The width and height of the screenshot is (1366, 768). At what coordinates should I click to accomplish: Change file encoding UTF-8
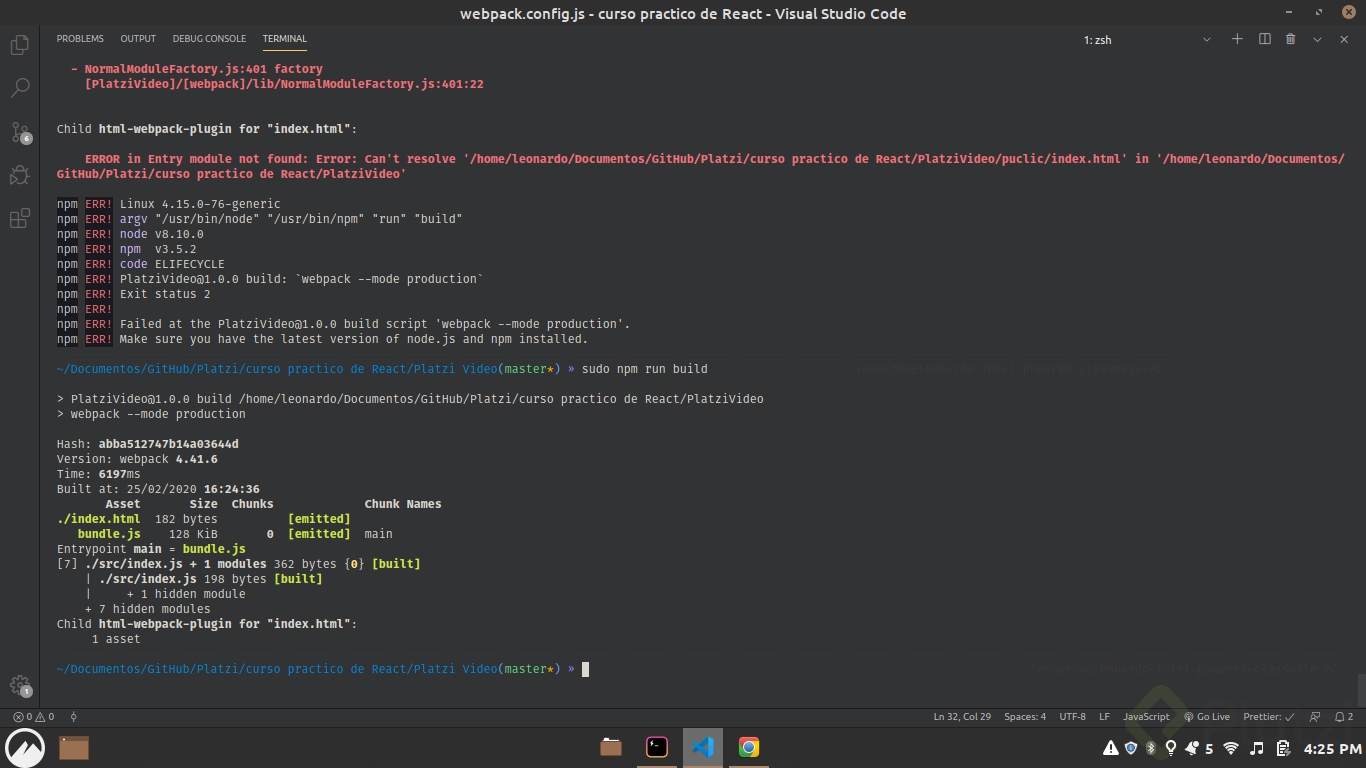[x=1072, y=717]
